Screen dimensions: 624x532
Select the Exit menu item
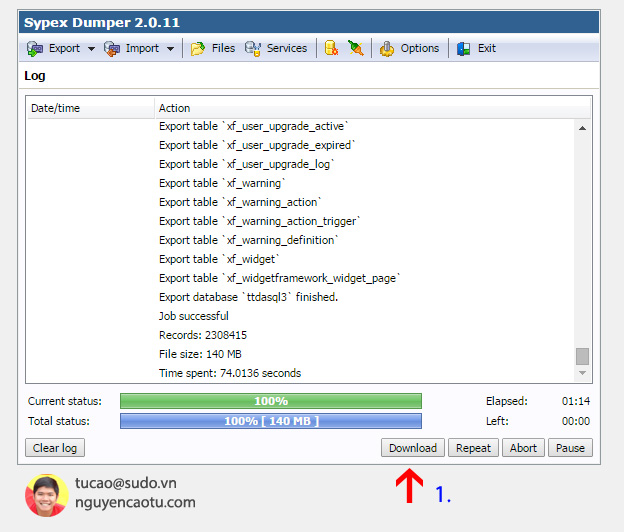486,48
